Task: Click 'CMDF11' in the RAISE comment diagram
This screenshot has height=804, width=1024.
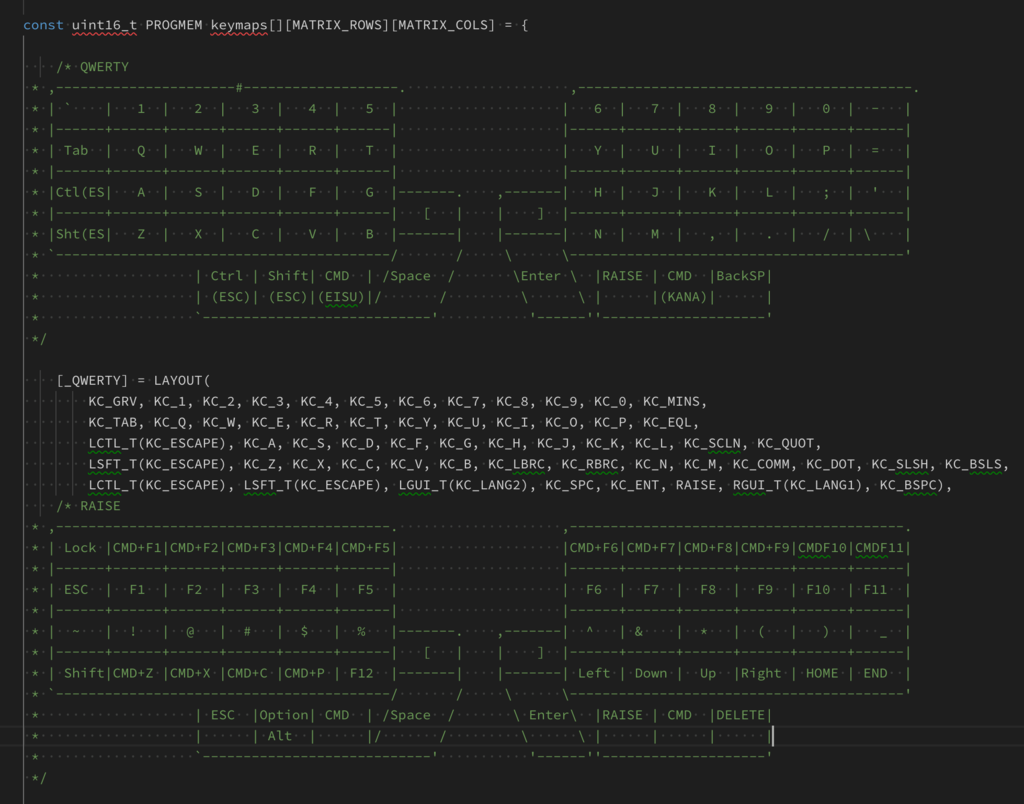Action: click(x=879, y=547)
